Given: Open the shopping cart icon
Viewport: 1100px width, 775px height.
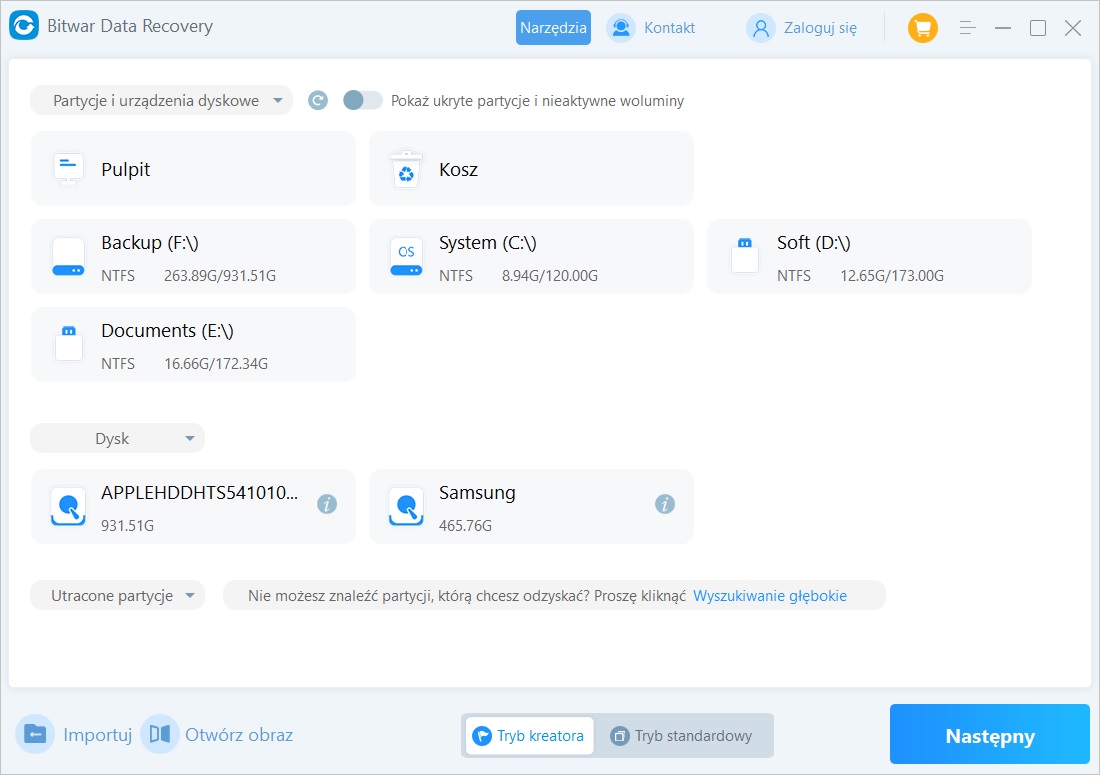Looking at the screenshot, I should (x=922, y=28).
